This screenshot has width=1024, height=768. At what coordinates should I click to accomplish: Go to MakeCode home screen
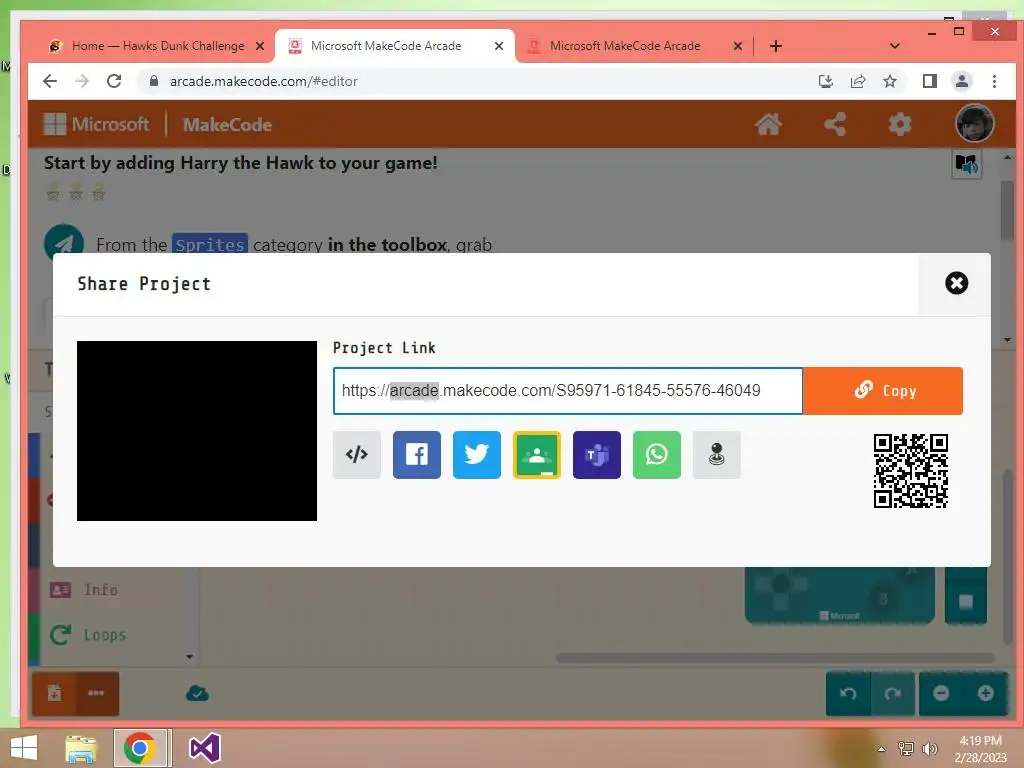(769, 124)
